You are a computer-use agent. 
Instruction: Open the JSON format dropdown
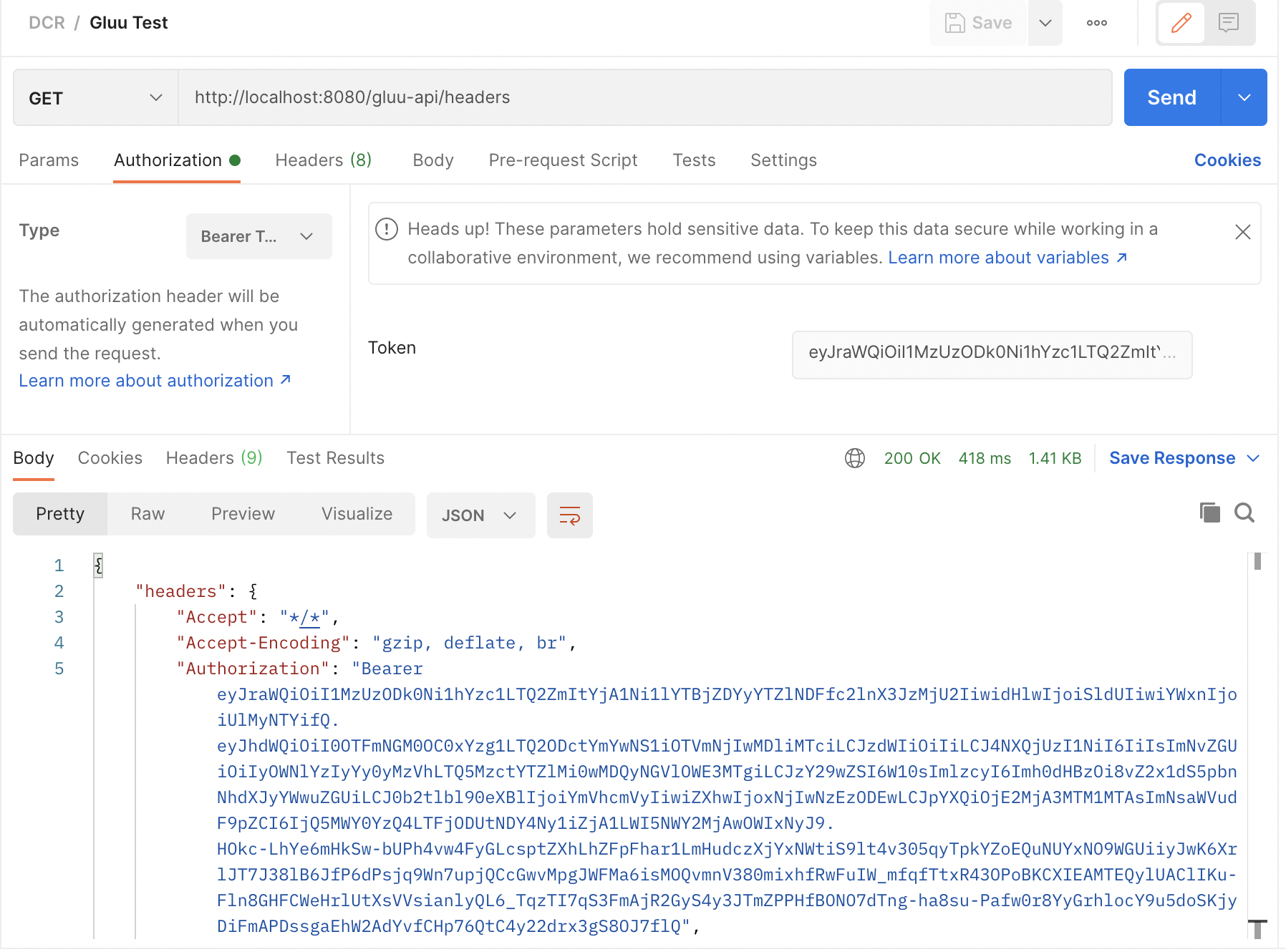click(480, 515)
